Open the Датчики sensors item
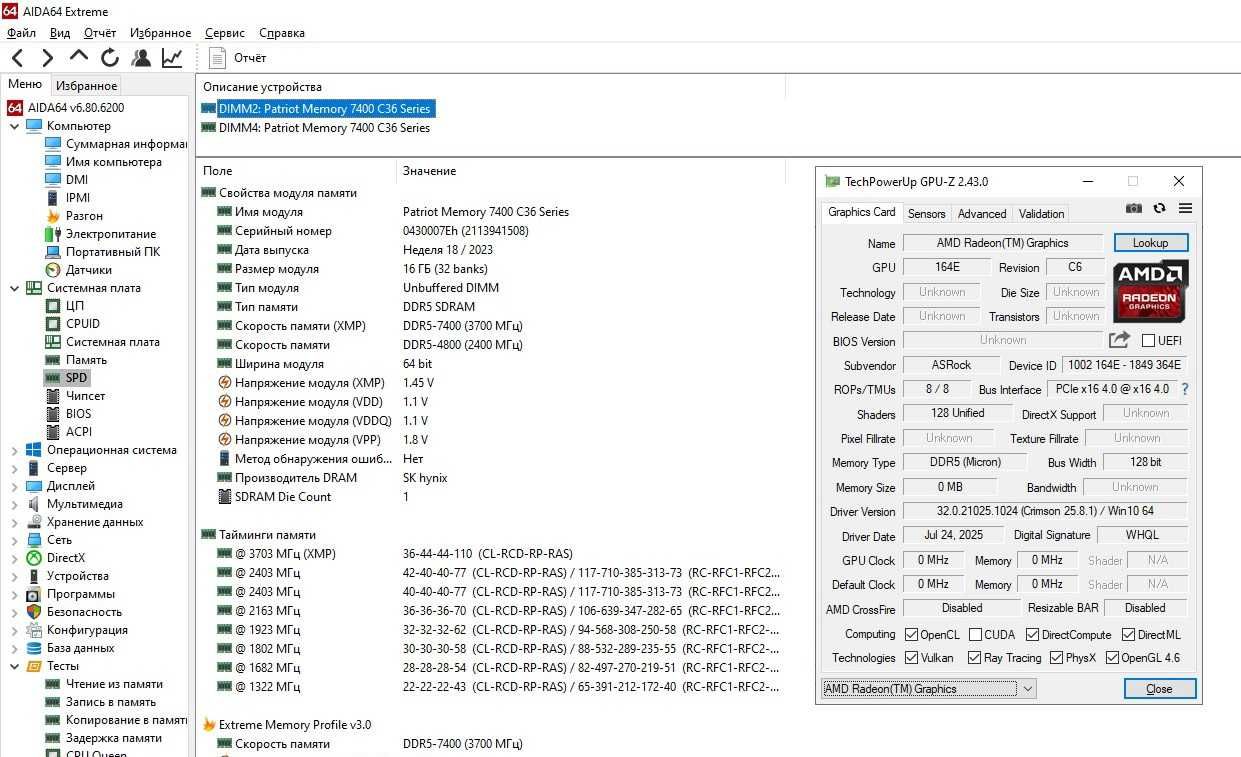Viewport: 1241px width, 757px height. pos(78,270)
